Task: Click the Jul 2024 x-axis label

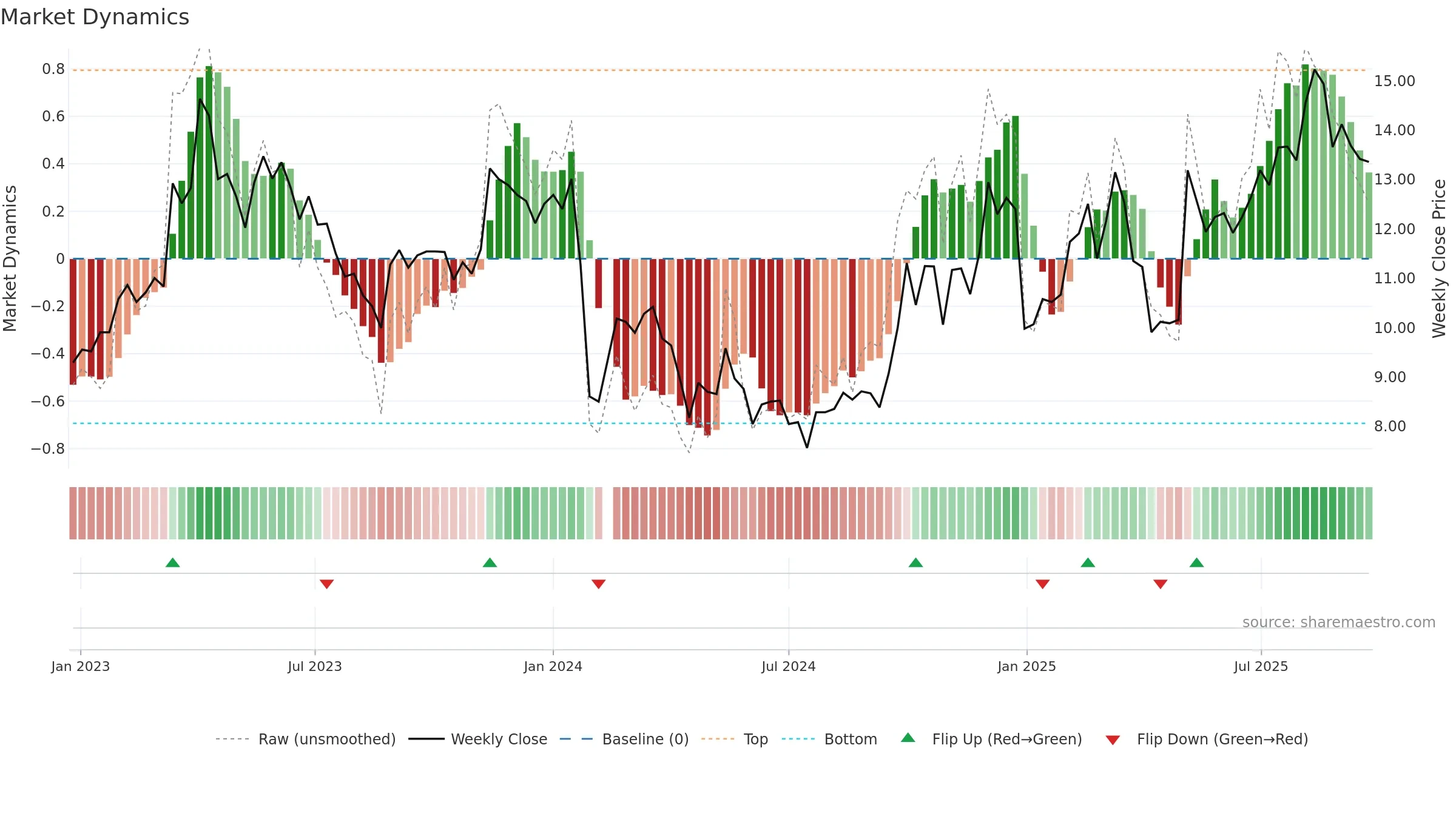Action: (789, 667)
